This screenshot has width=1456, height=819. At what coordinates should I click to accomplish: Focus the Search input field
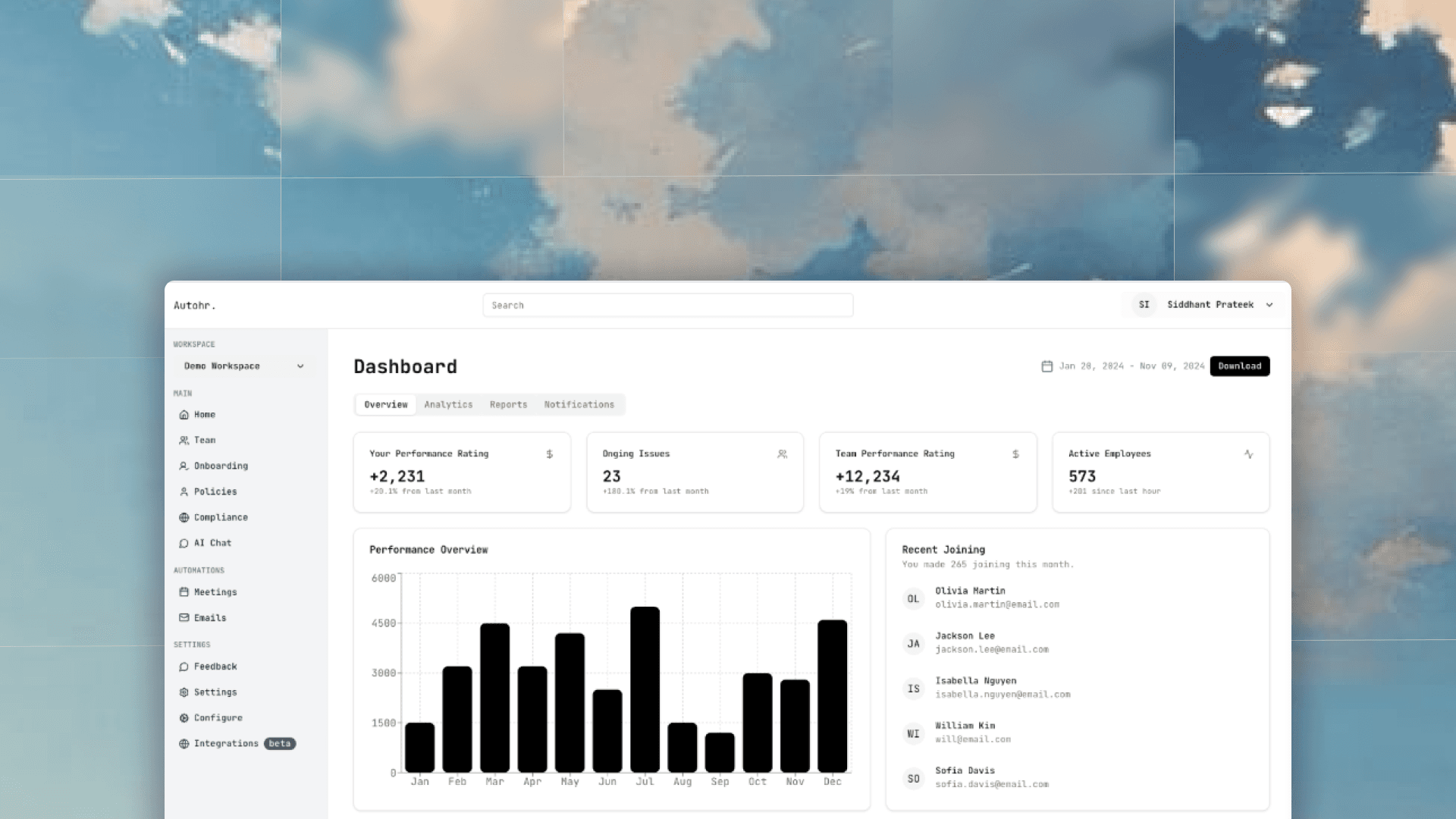[667, 306]
